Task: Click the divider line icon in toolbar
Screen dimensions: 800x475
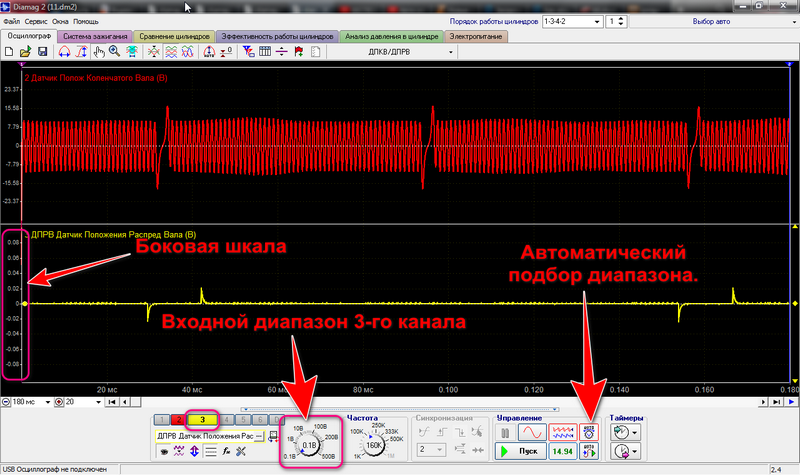Action: 282,52
